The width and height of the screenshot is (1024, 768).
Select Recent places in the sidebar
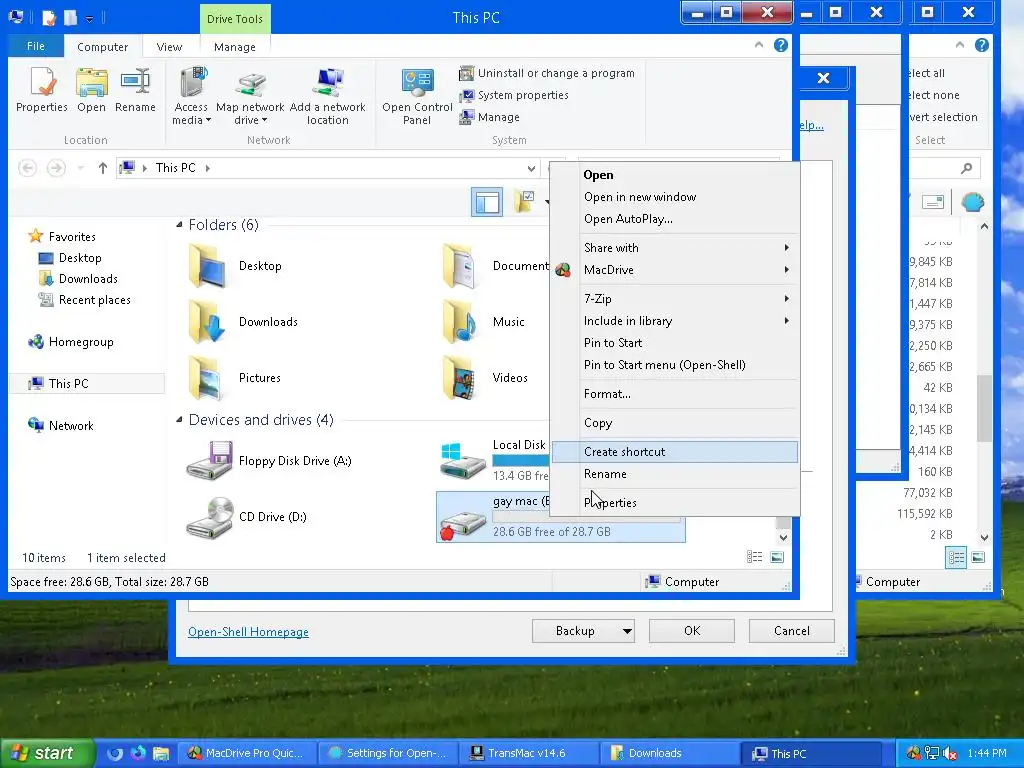coord(85,300)
